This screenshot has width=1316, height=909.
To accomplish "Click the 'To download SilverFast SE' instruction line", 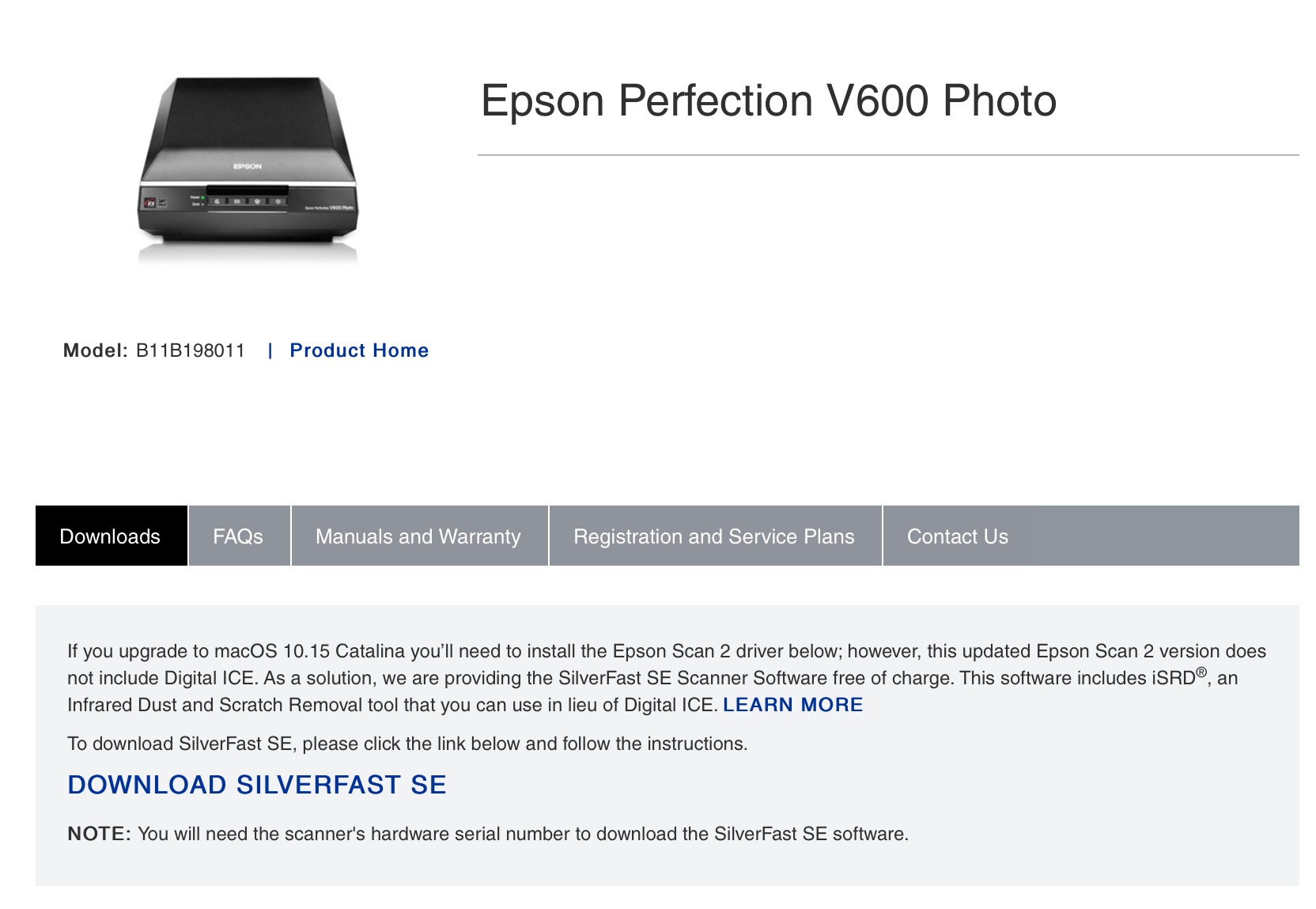I will click(407, 744).
